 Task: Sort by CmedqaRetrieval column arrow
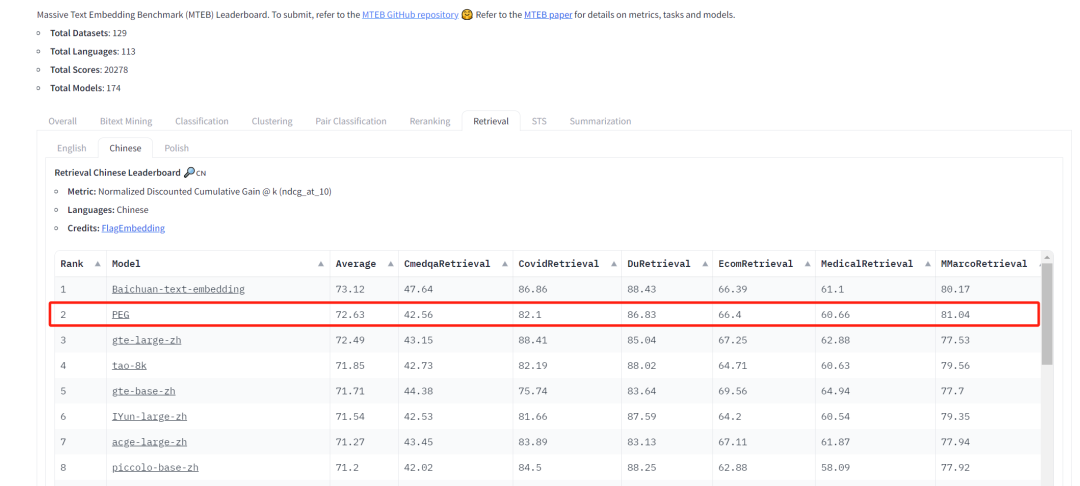503,264
